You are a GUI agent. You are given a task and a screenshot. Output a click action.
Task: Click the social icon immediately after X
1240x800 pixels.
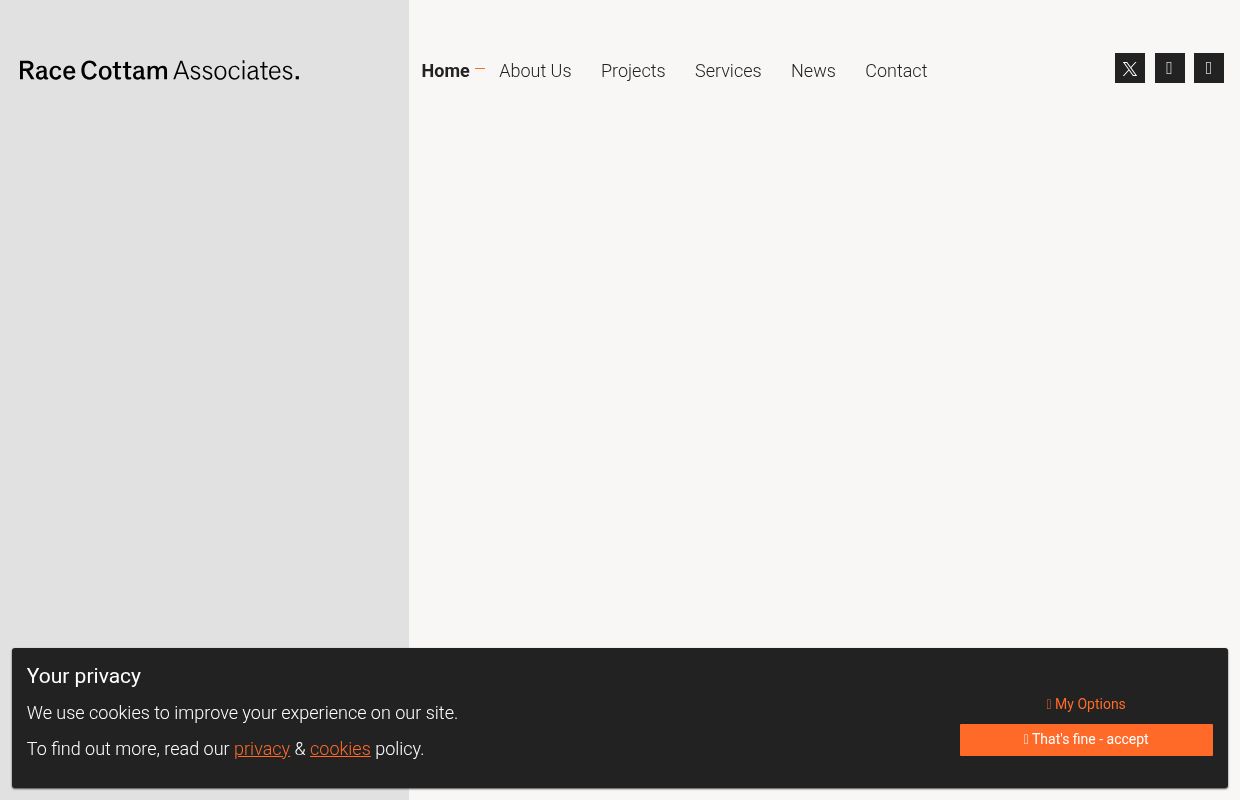coord(1169,68)
